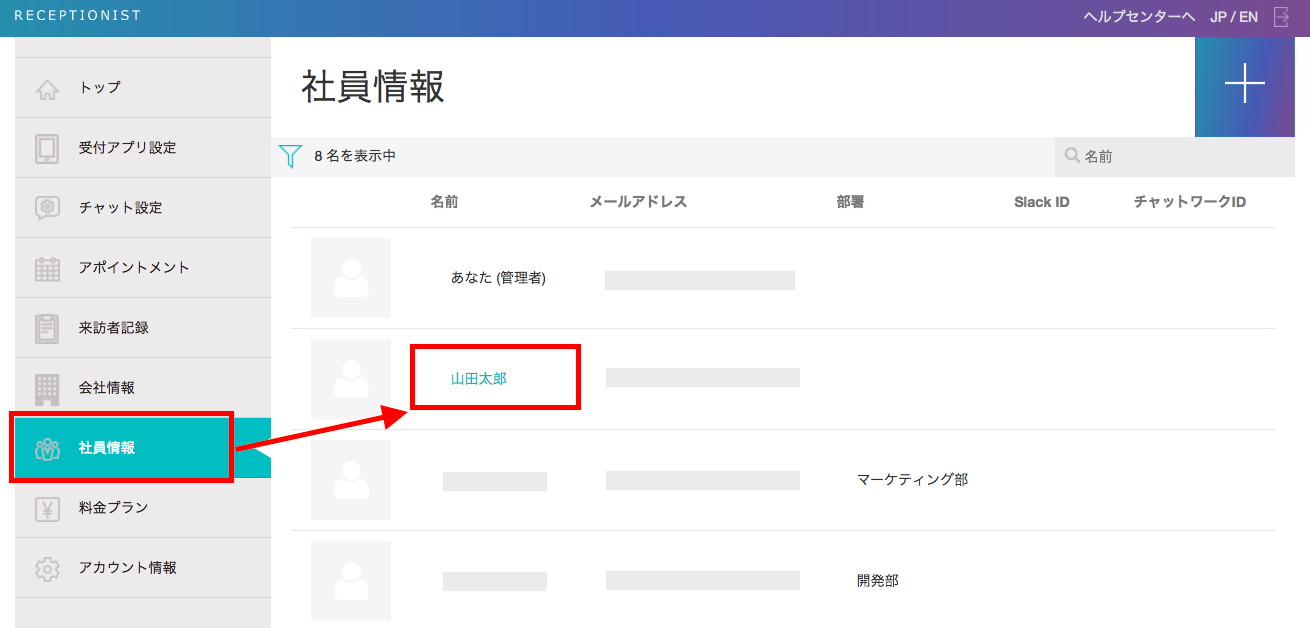Click the building icon for 会社情報
The width and height of the screenshot is (1310, 628).
click(47, 388)
